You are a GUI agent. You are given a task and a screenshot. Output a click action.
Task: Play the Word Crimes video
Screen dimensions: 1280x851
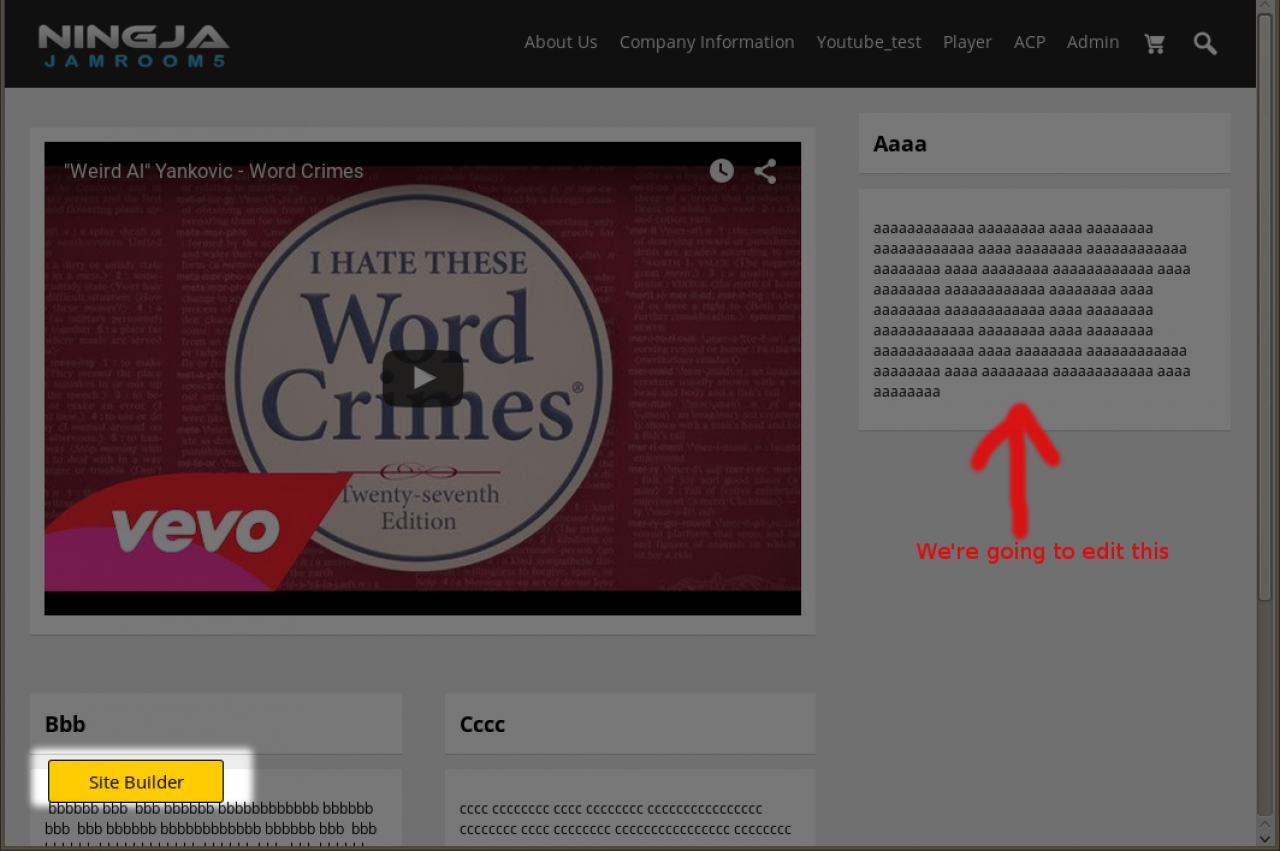(423, 377)
